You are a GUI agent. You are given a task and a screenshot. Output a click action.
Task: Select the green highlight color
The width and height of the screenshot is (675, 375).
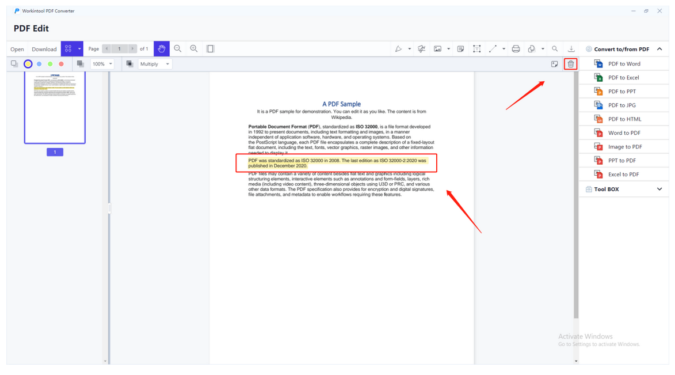50,64
